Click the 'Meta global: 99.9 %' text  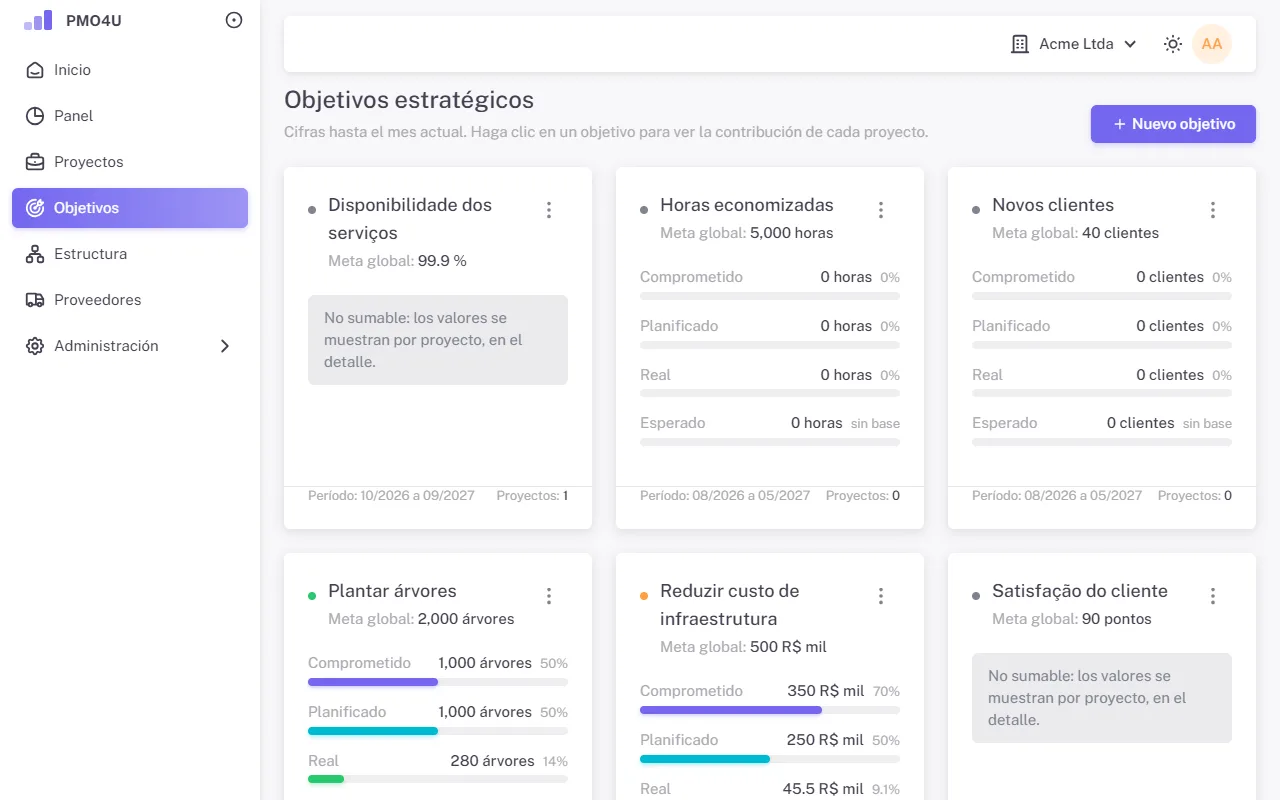397,261
